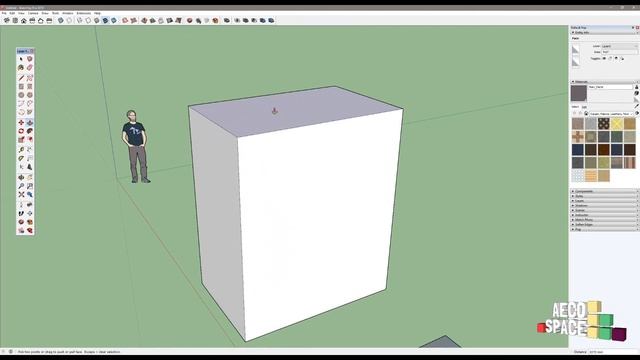Image resolution: width=640 pixels, height=360 pixels.
Task: Activate the Make Component tool
Action: click(30, 59)
